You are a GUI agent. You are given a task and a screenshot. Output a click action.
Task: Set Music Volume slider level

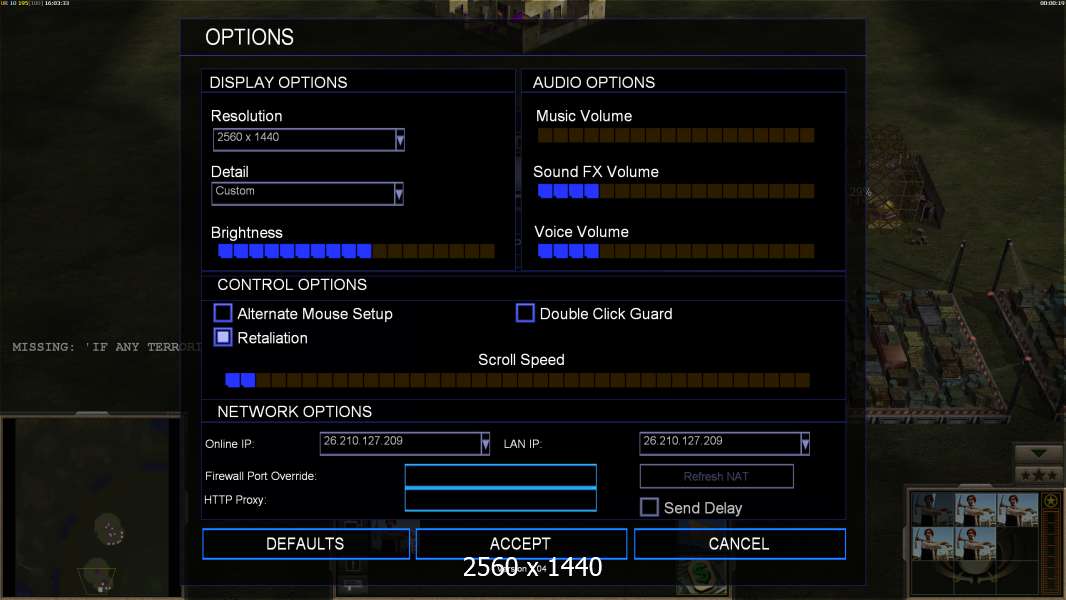click(676, 135)
